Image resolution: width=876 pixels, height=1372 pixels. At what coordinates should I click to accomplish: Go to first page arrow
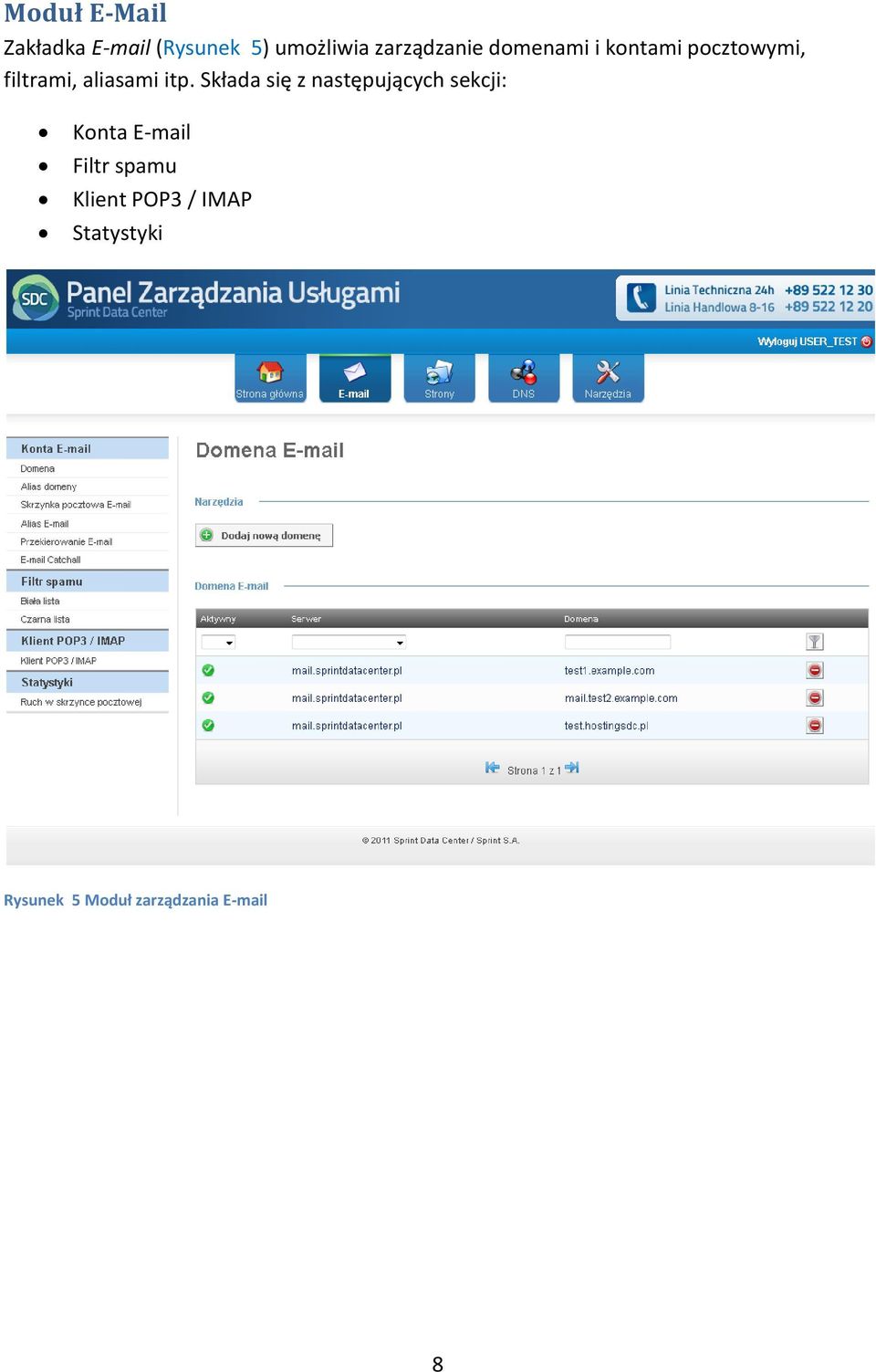[x=493, y=768]
